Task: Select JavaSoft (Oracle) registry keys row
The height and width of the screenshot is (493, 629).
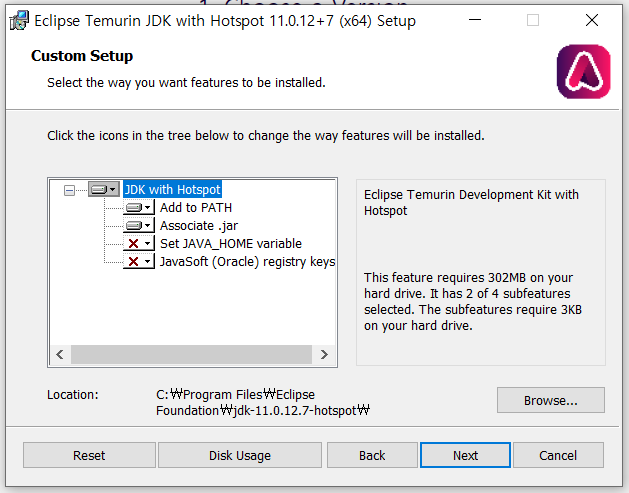Action: click(x=247, y=262)
